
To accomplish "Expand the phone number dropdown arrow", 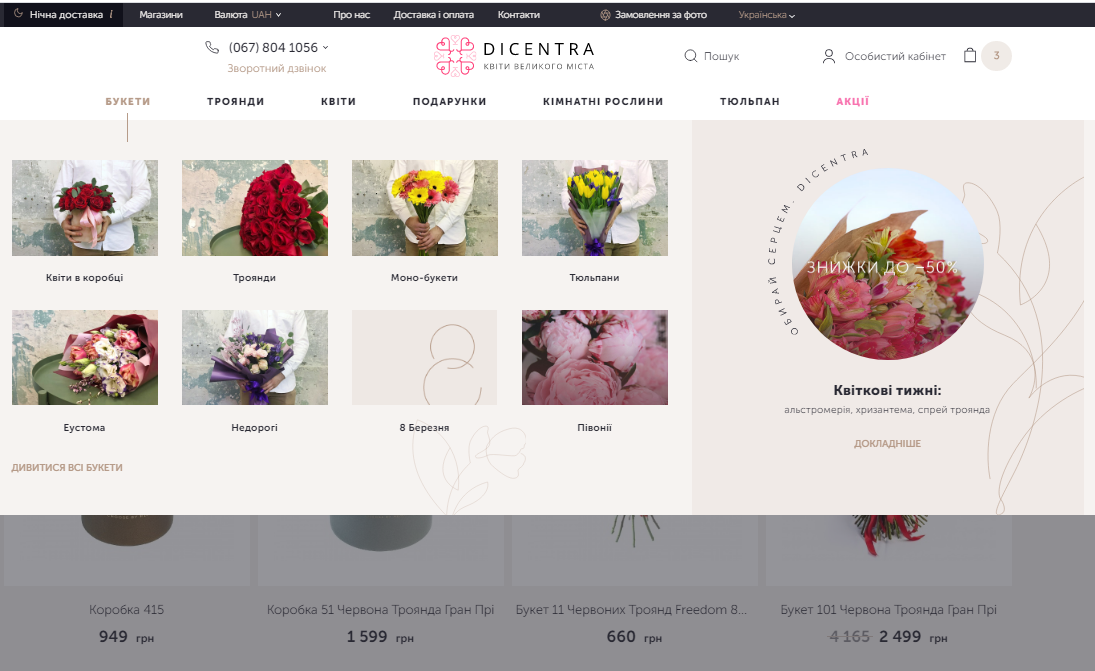I will pyautogui.click(x=325, y=47).
